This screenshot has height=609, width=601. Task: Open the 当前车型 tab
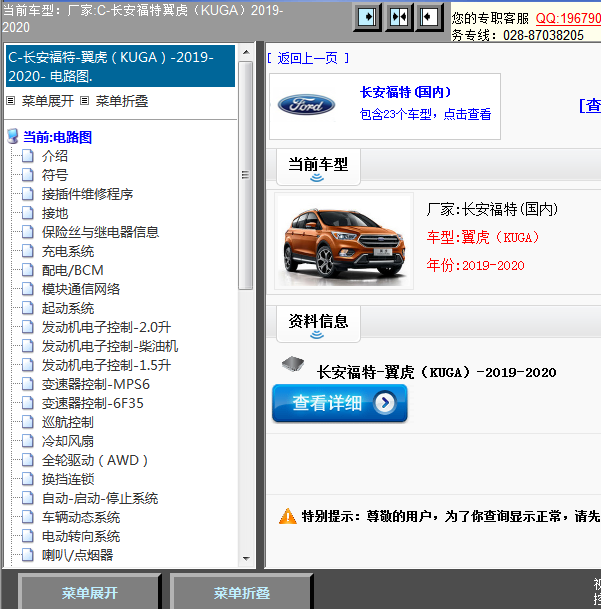318,167
